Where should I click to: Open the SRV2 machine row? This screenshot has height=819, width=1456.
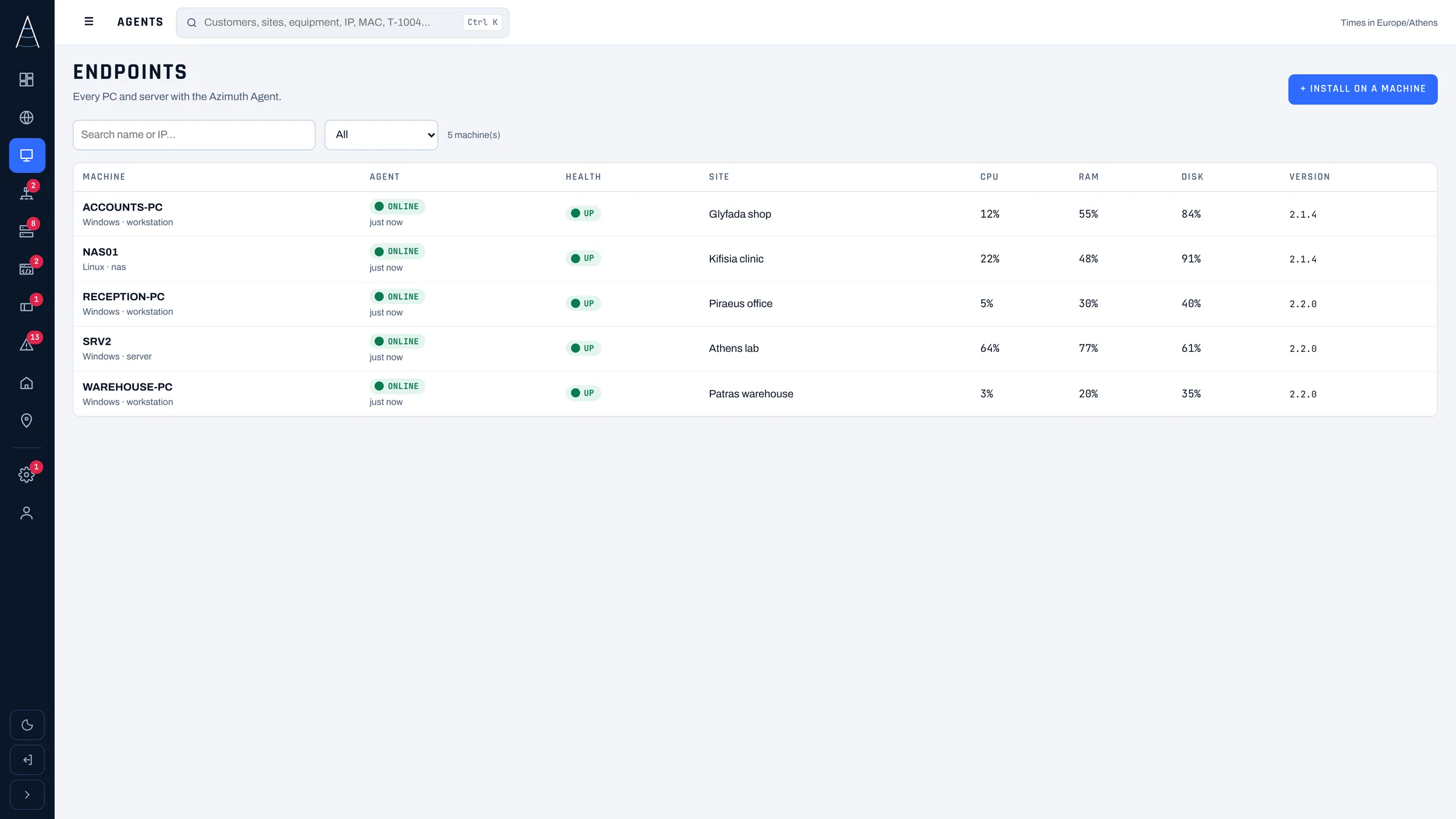point(755,349)
